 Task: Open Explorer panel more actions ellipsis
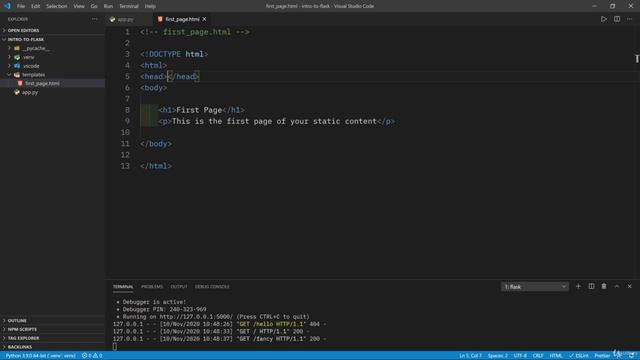(x=95, y=19)
